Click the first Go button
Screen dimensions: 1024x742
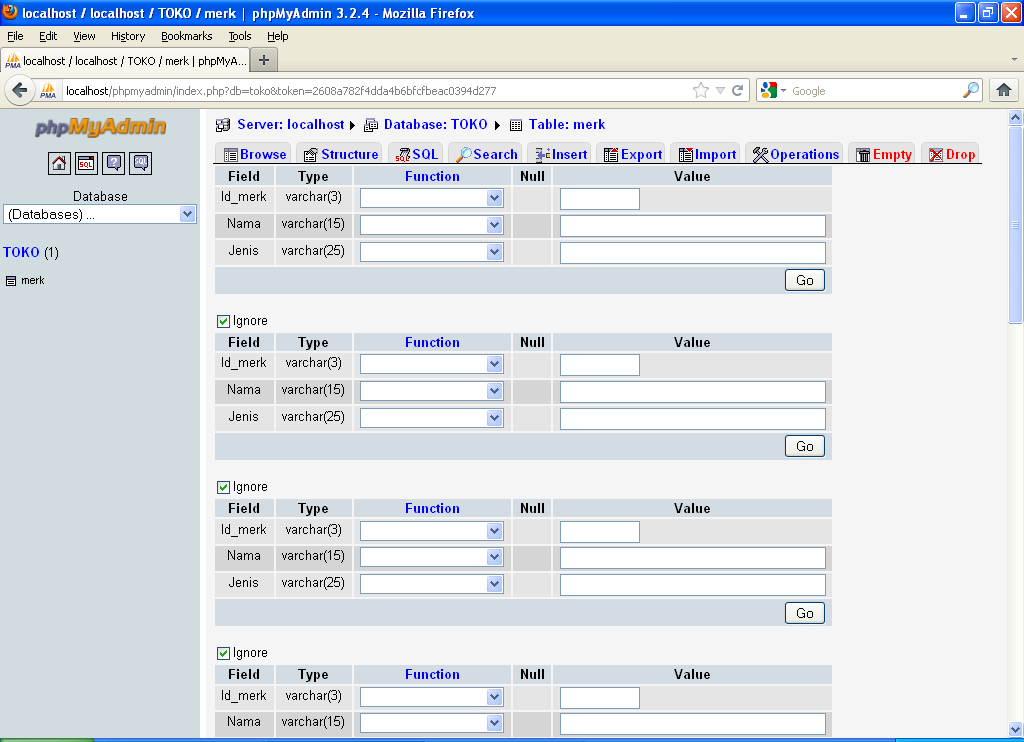pos(804,280)
